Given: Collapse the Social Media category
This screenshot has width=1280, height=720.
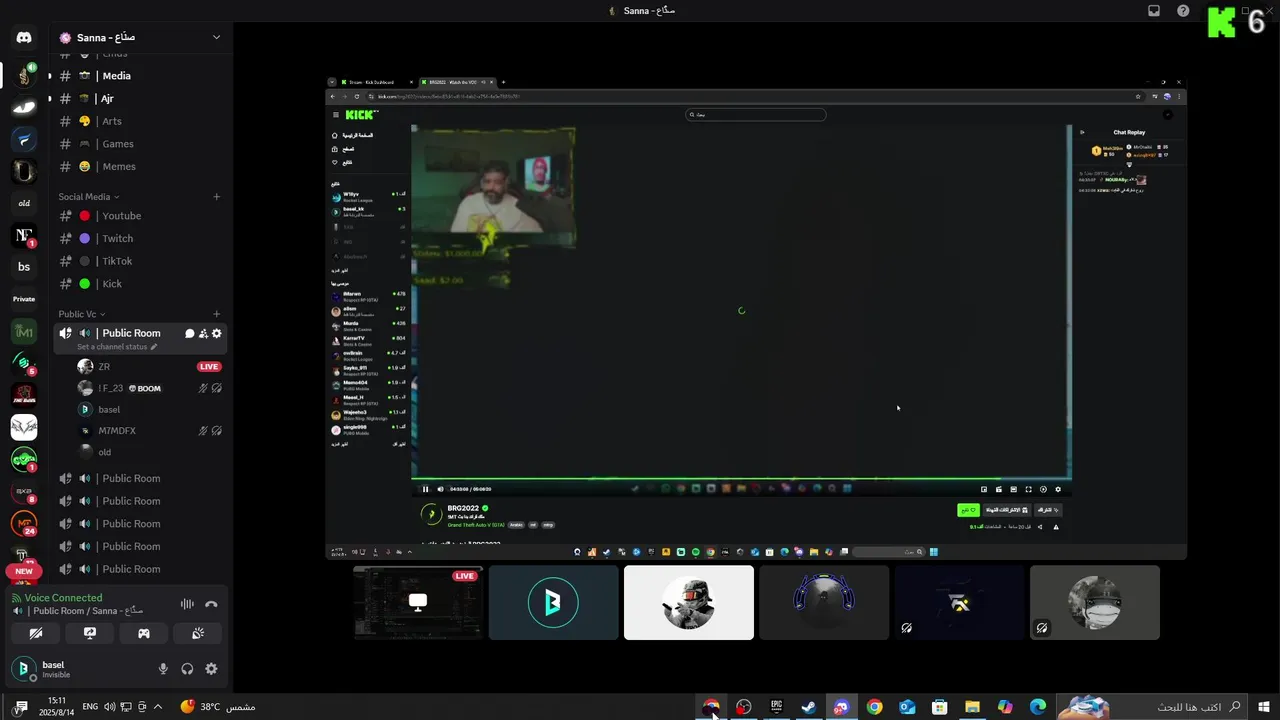Looking at the screenshot, I should point(89,197).
